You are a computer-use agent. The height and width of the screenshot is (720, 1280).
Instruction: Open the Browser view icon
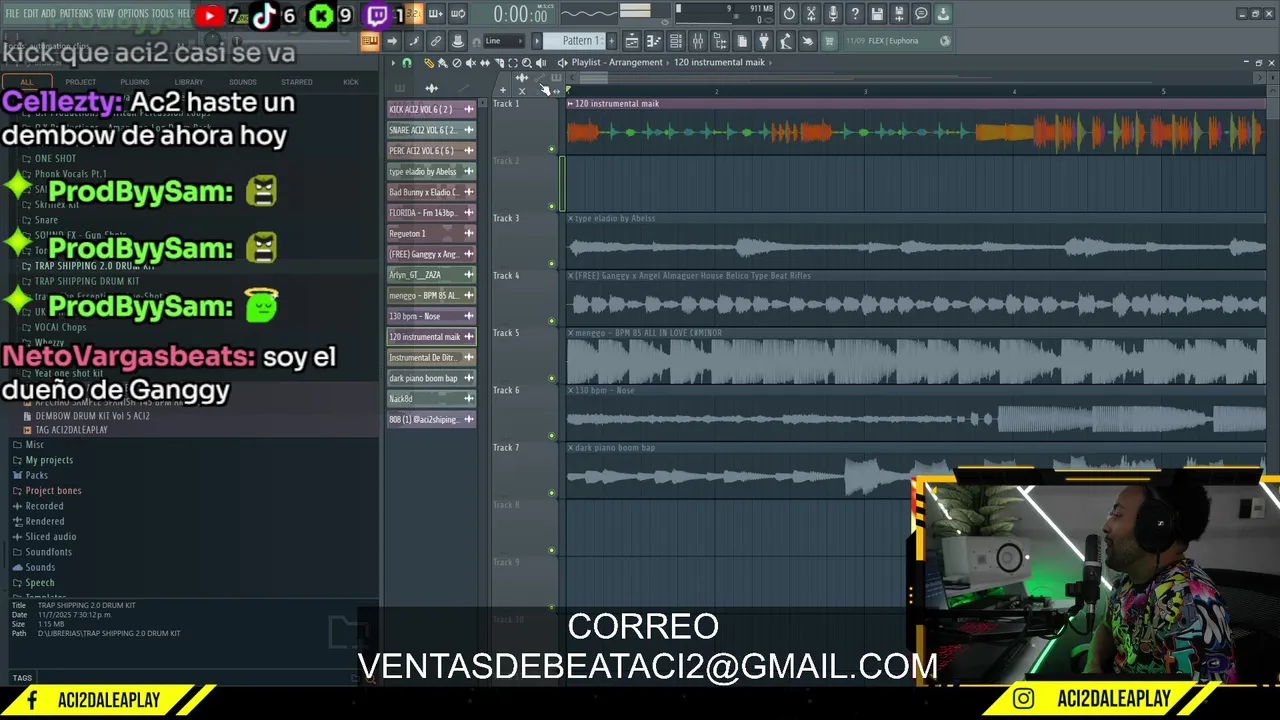tap(720, 41)
